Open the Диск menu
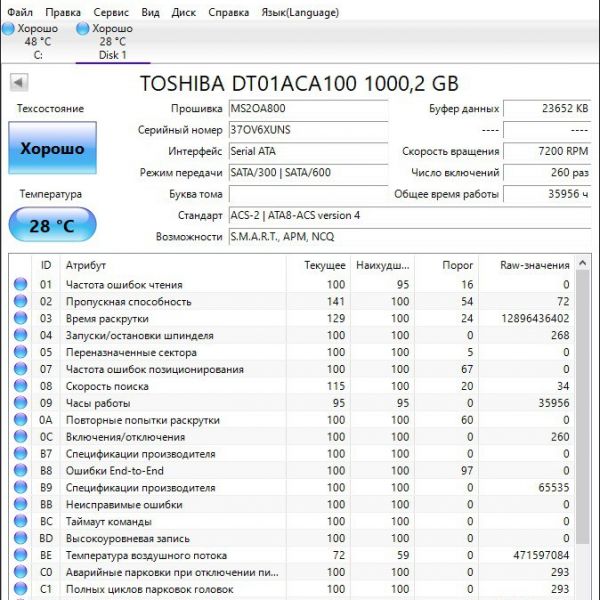The width and height of the screenshot is (600, 600). [x=184, y=12]
